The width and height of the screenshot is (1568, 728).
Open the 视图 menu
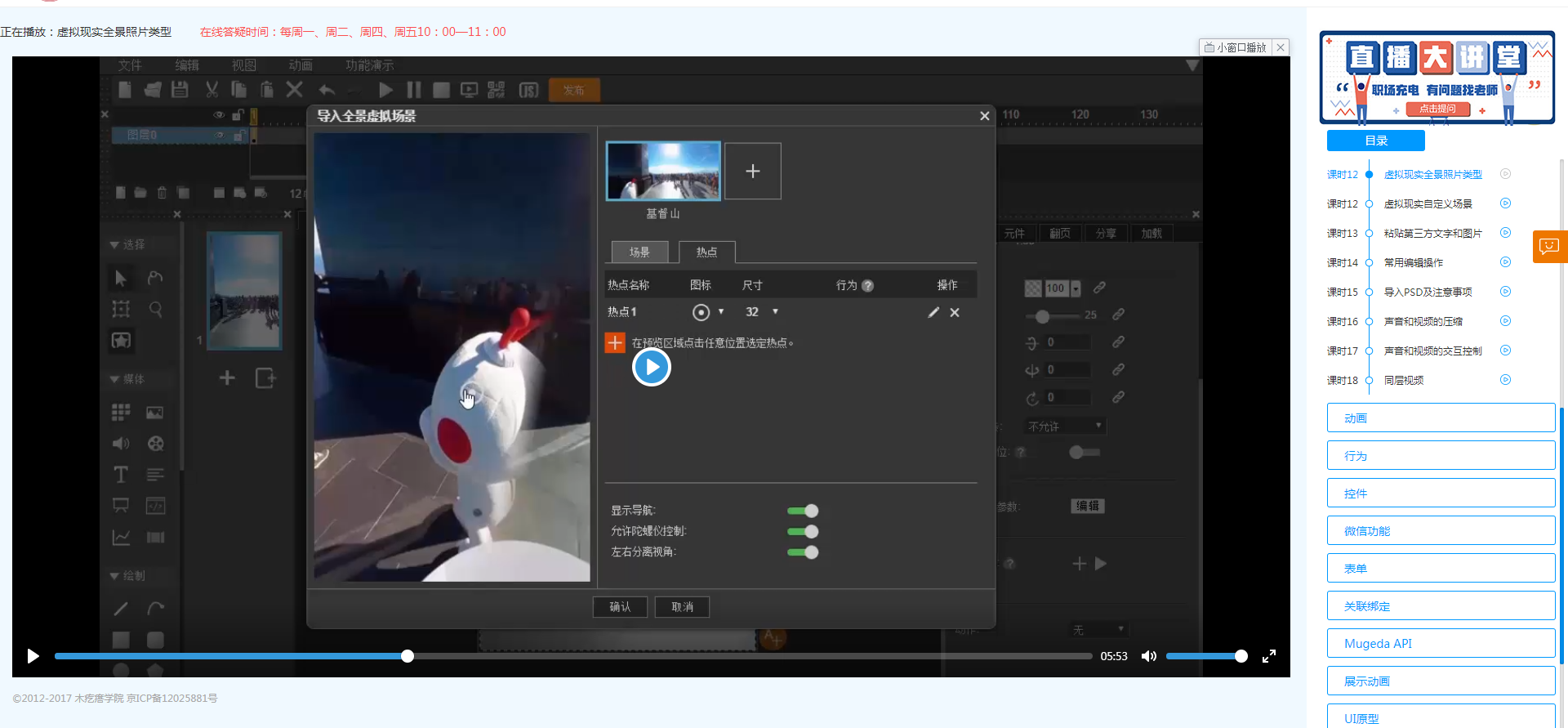(243, 65)
